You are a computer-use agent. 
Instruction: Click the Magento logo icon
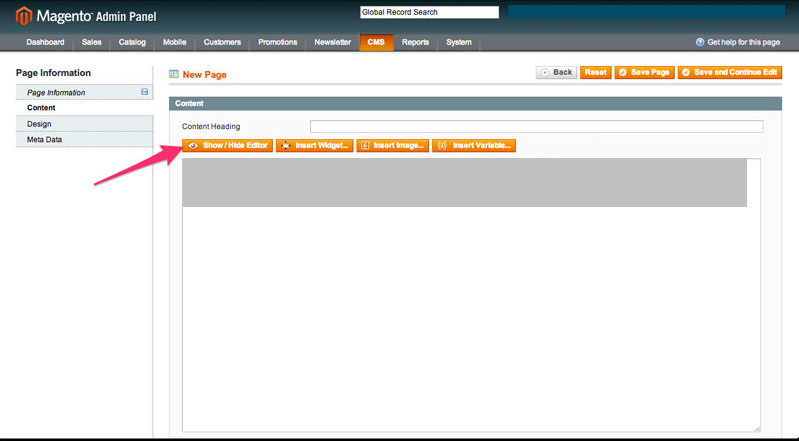[x=23, y=15]
